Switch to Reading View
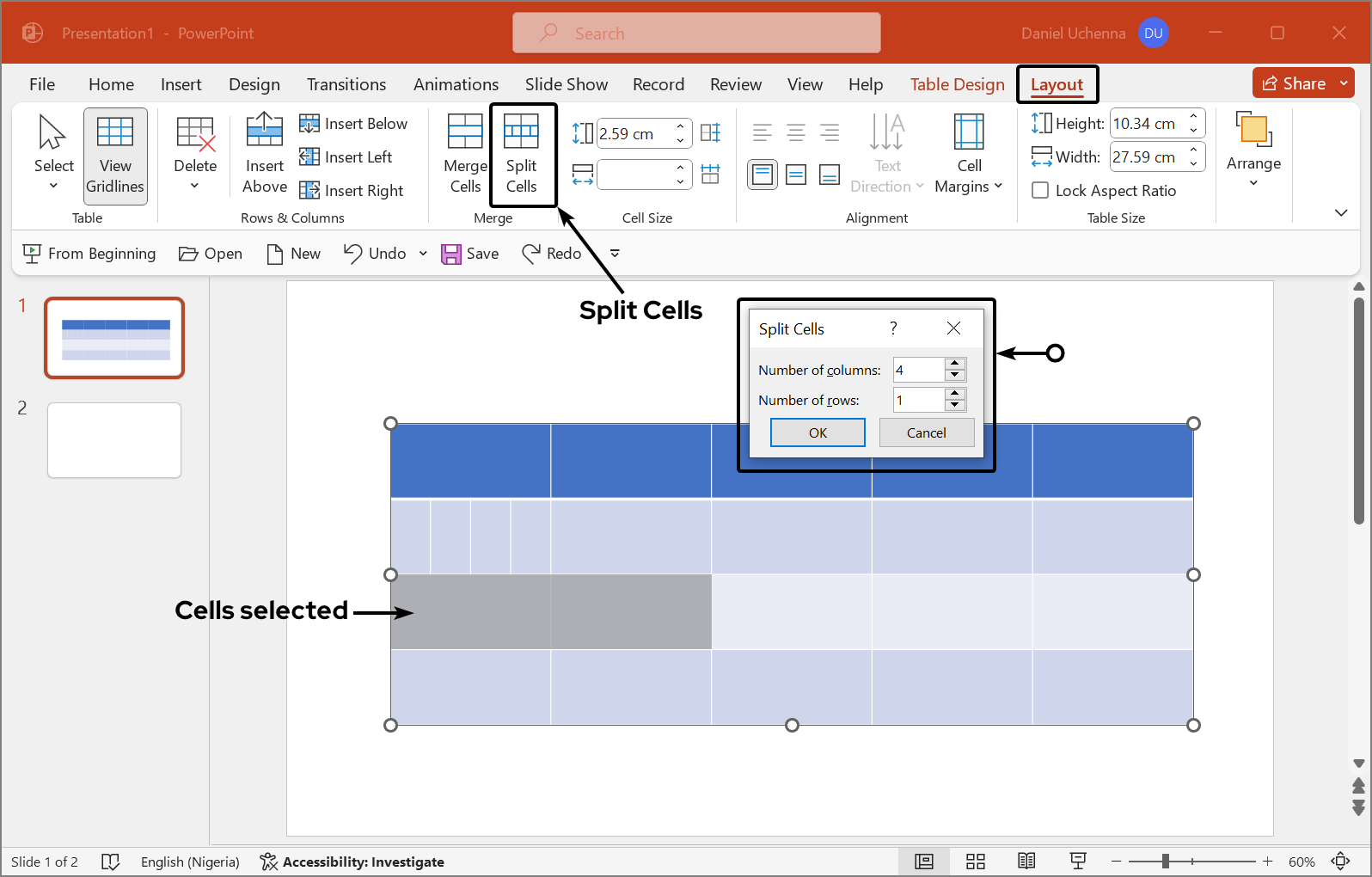1372x877 pixels. click(1026, 862)
